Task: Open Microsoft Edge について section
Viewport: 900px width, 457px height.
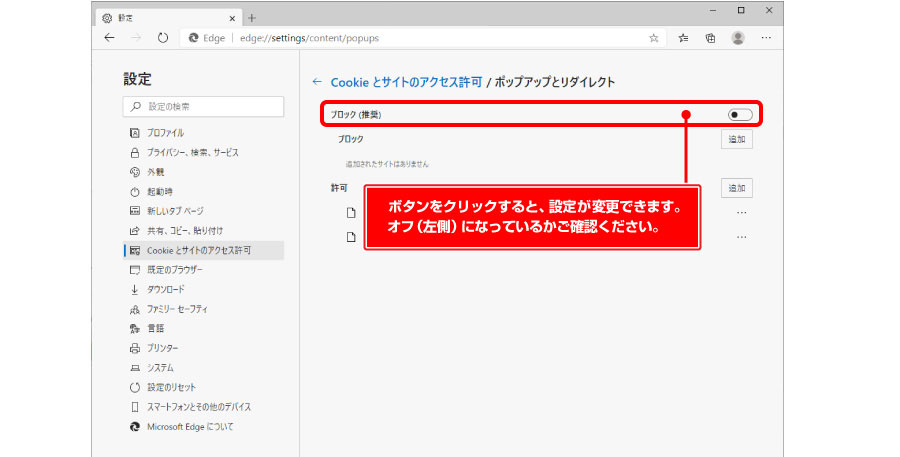Action: click(203, 427)
